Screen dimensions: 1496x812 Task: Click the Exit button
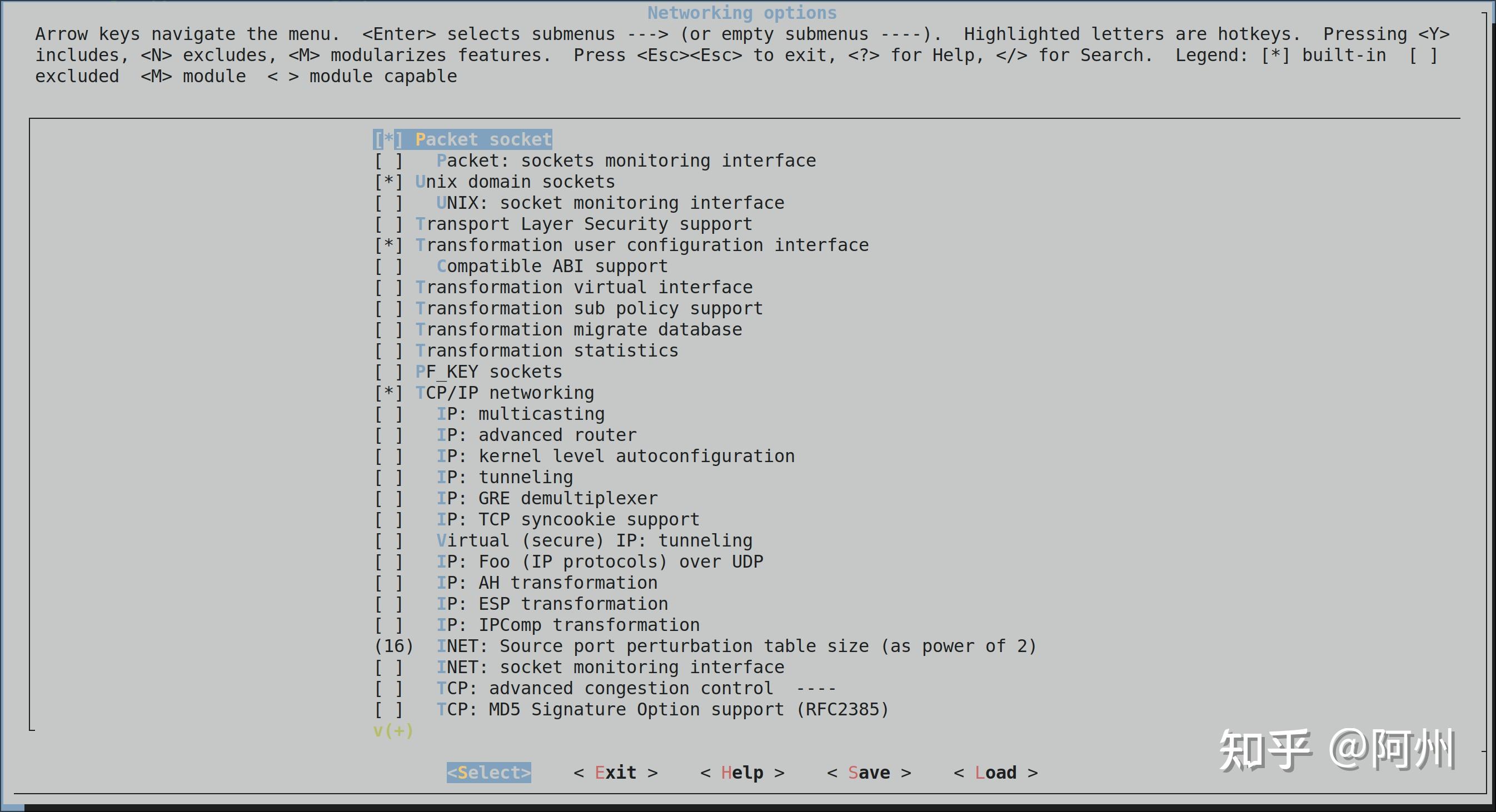pos(616,772)
